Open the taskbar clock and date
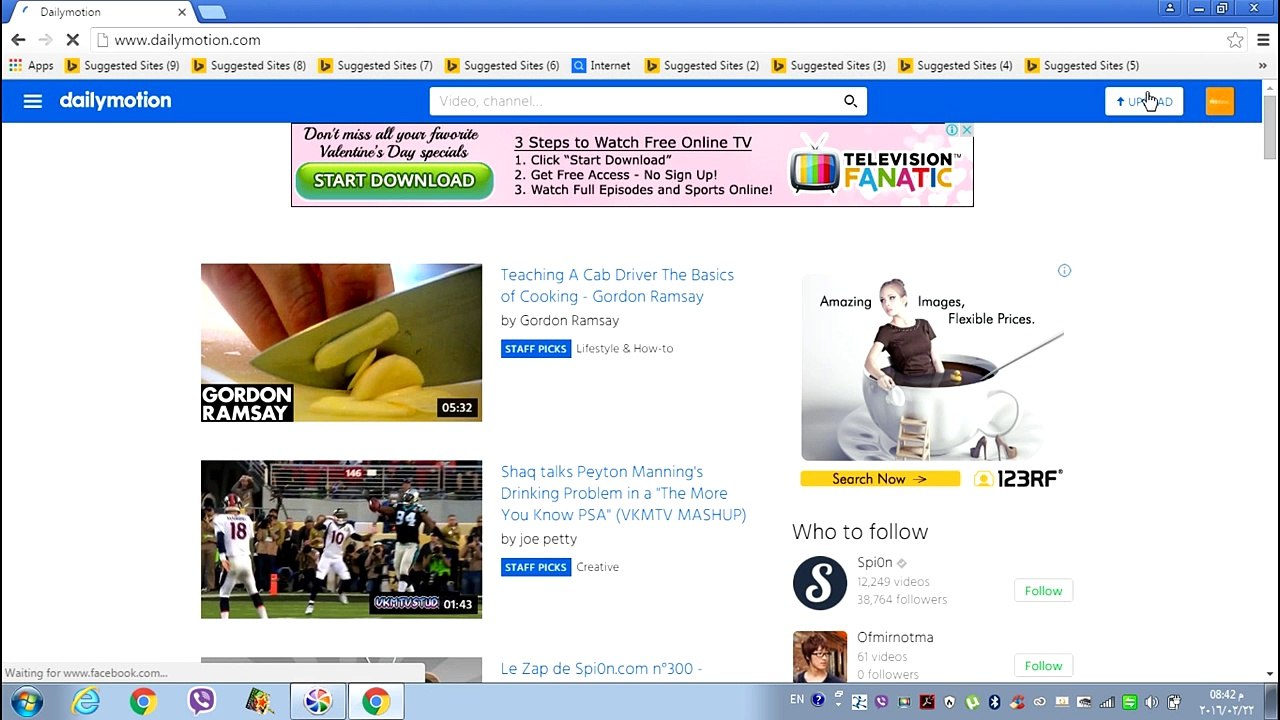Image resolution: width=1280 pixels, height=720 pixels. (1226, 702)
